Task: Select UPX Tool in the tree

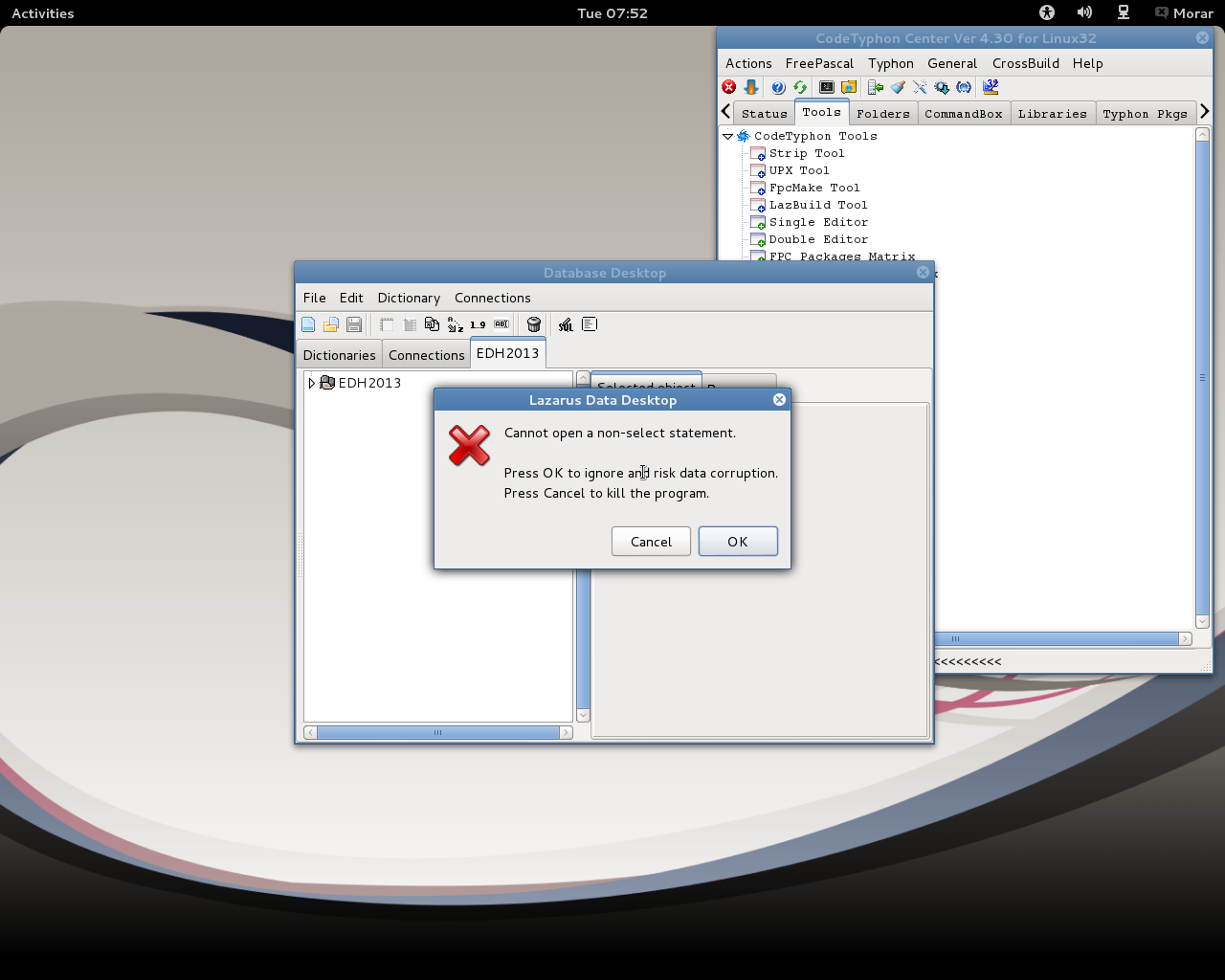Action: 799,170
